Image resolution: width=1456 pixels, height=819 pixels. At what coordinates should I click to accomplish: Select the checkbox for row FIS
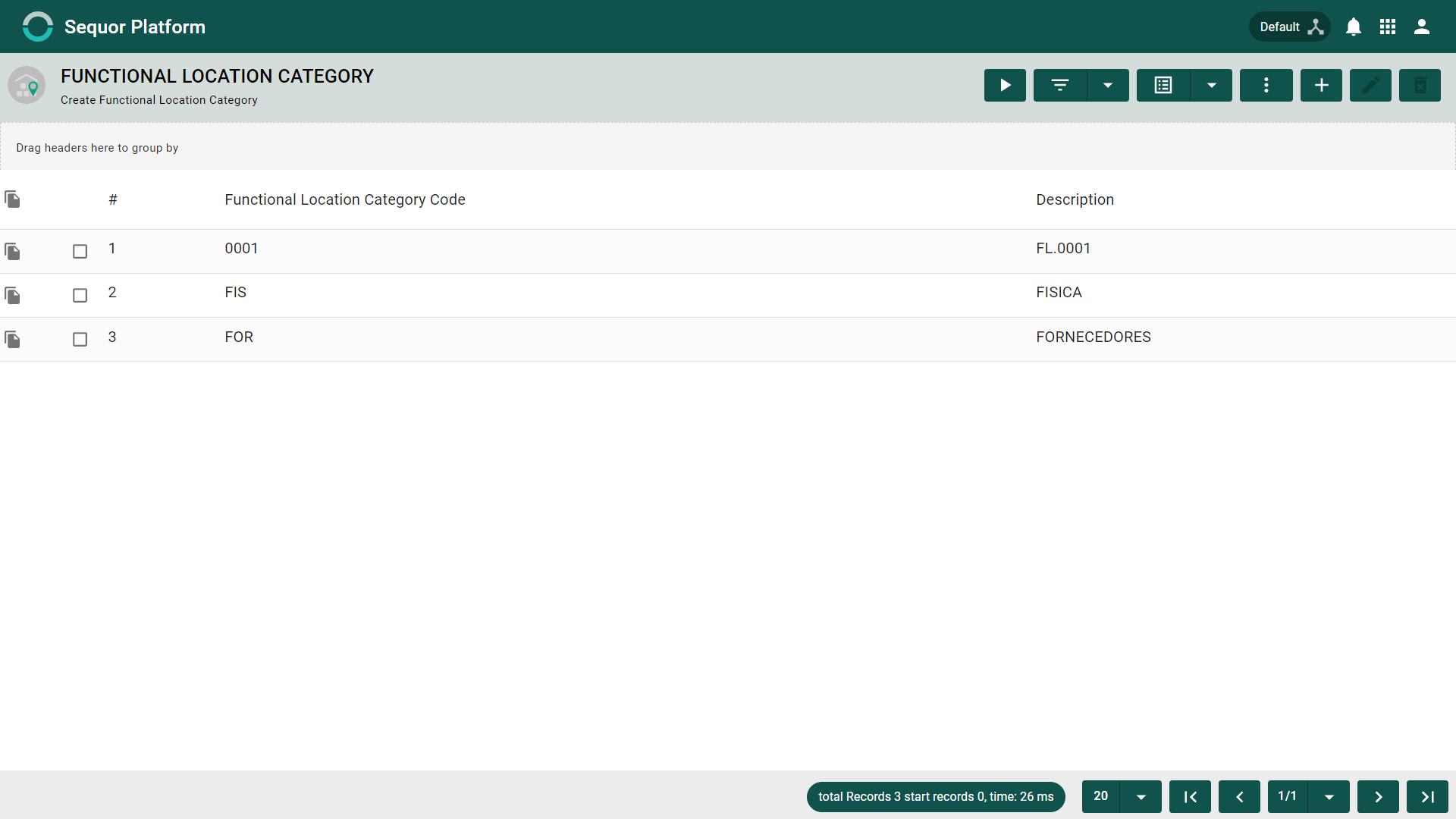(x=80, y=295)
